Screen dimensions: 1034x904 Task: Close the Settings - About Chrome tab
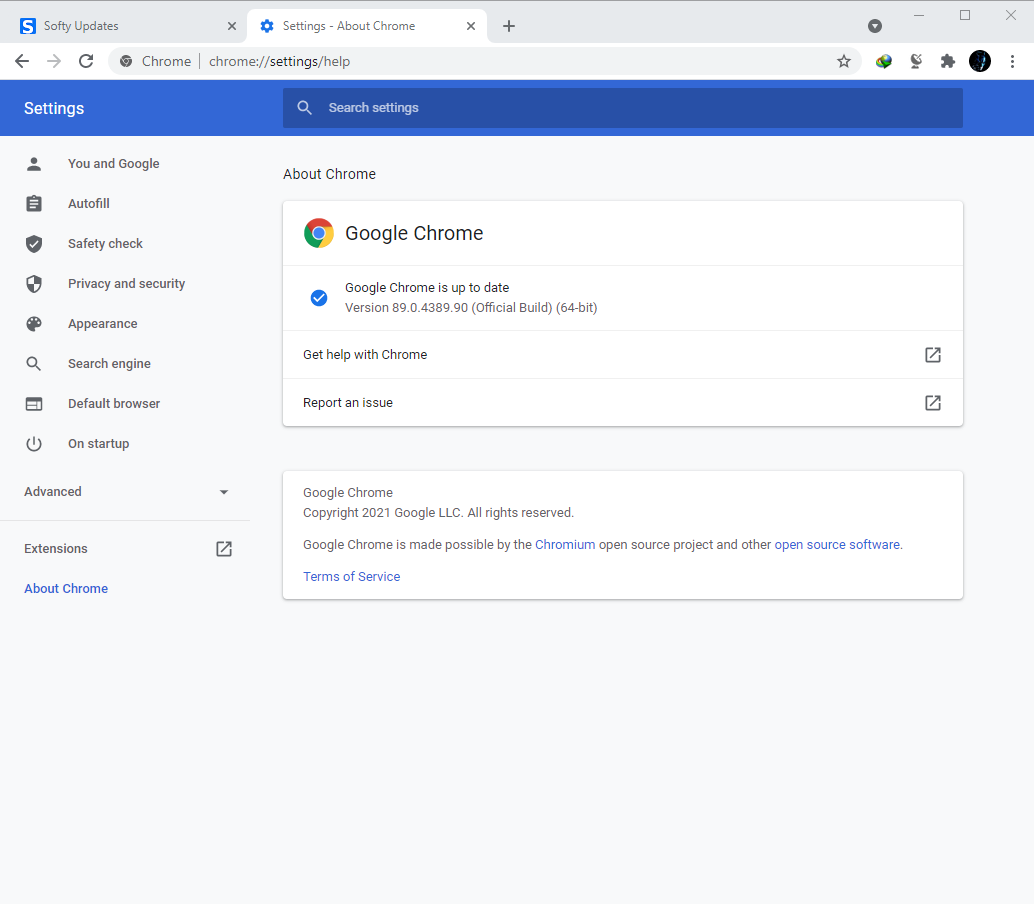[x=471, y=26]
